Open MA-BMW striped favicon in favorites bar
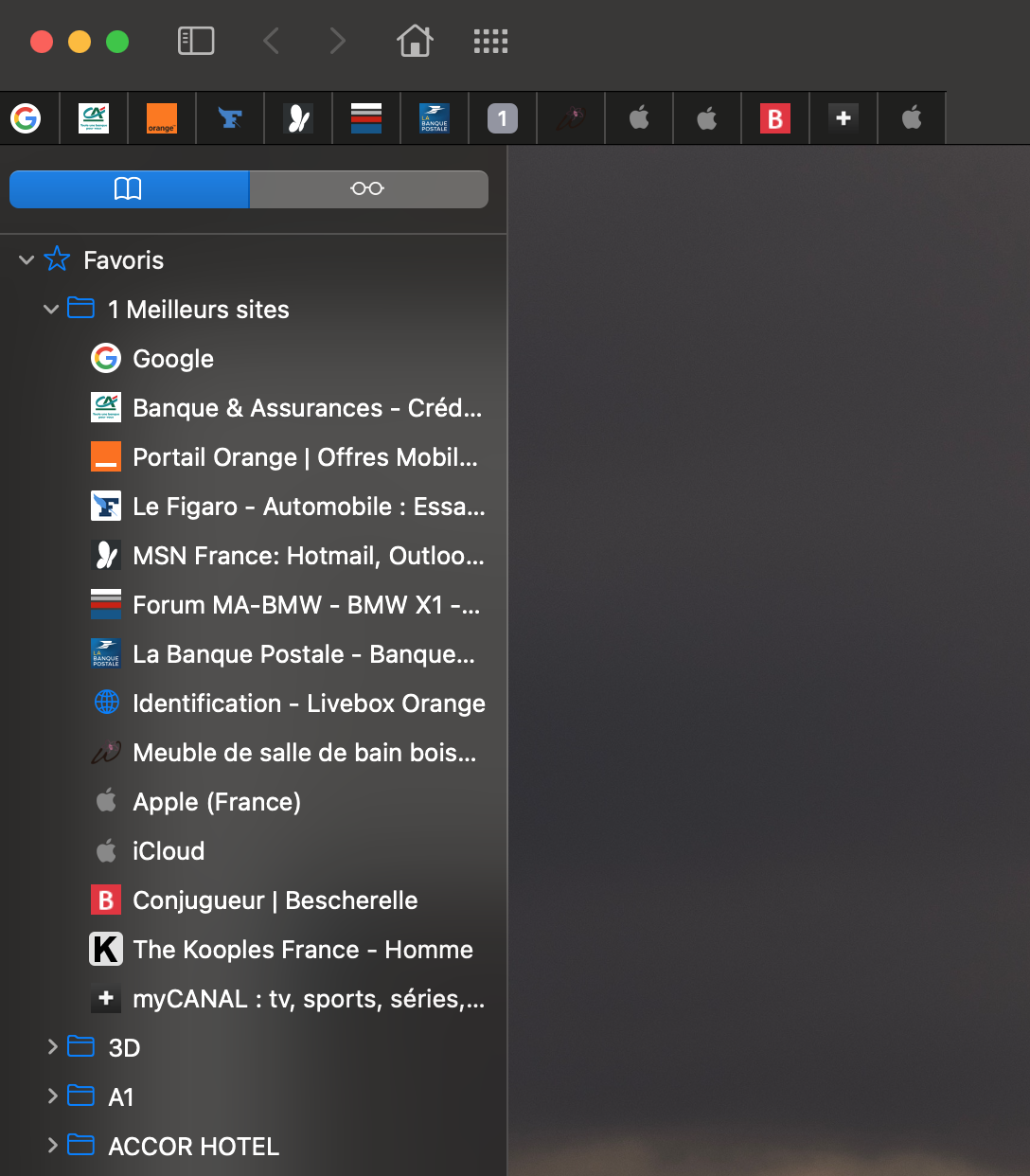Image resolution: width=1030 pixels, height=1176 pixels. pos(366,118)
